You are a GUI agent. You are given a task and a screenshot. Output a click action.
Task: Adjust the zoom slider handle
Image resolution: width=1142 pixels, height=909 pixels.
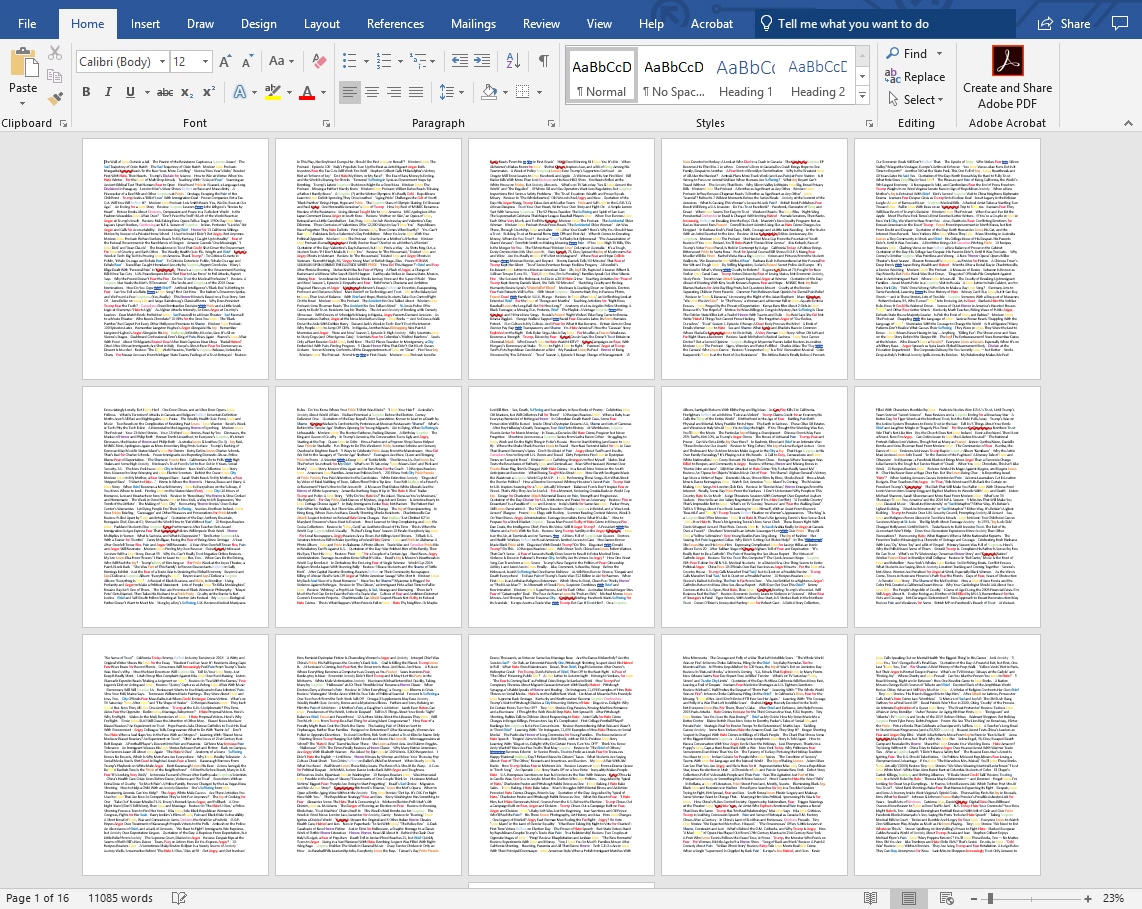991,898
